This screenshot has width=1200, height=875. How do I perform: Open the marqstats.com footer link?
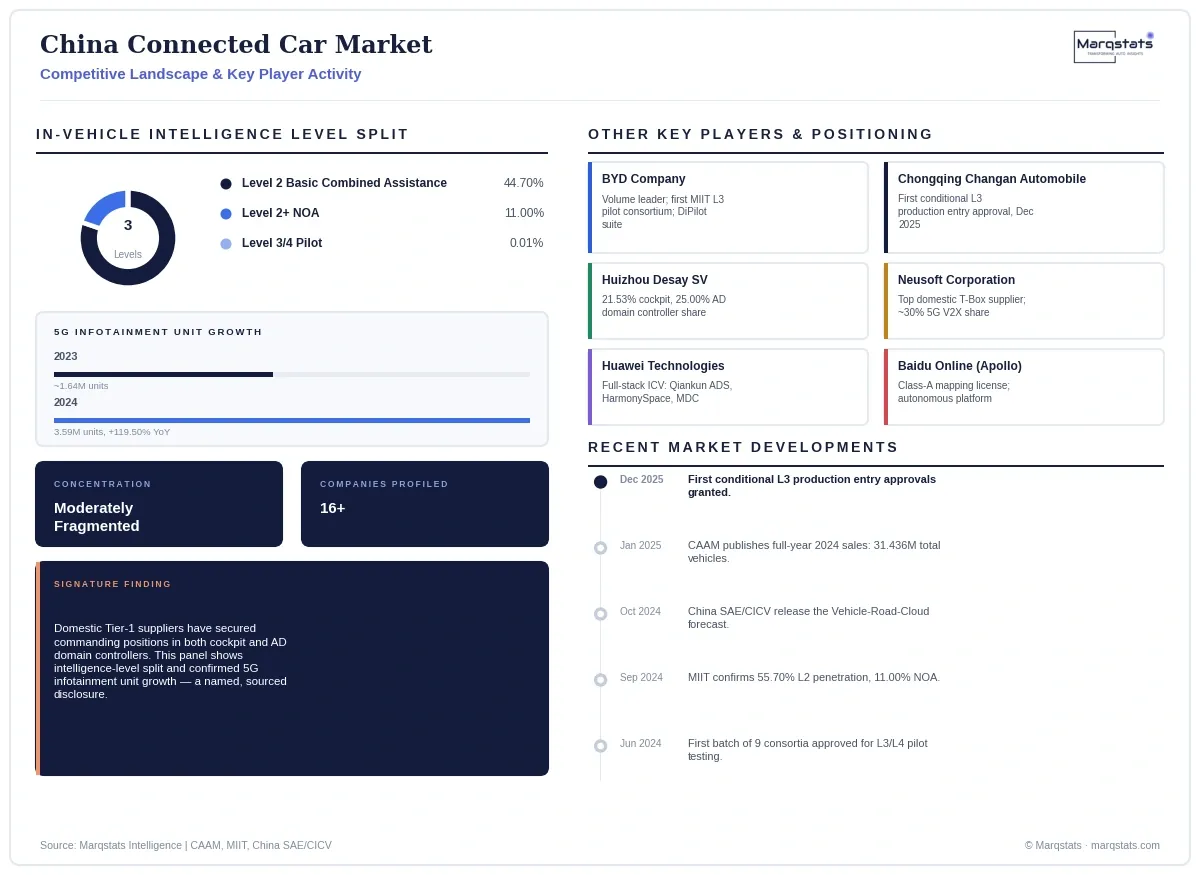tap(1125, 845)
